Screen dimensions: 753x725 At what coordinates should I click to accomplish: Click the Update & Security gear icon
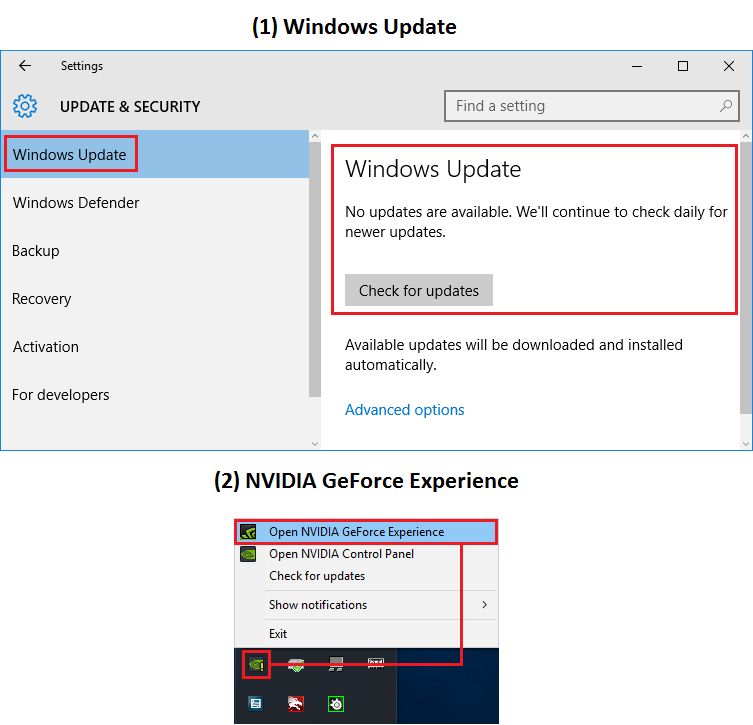[25, 106]
